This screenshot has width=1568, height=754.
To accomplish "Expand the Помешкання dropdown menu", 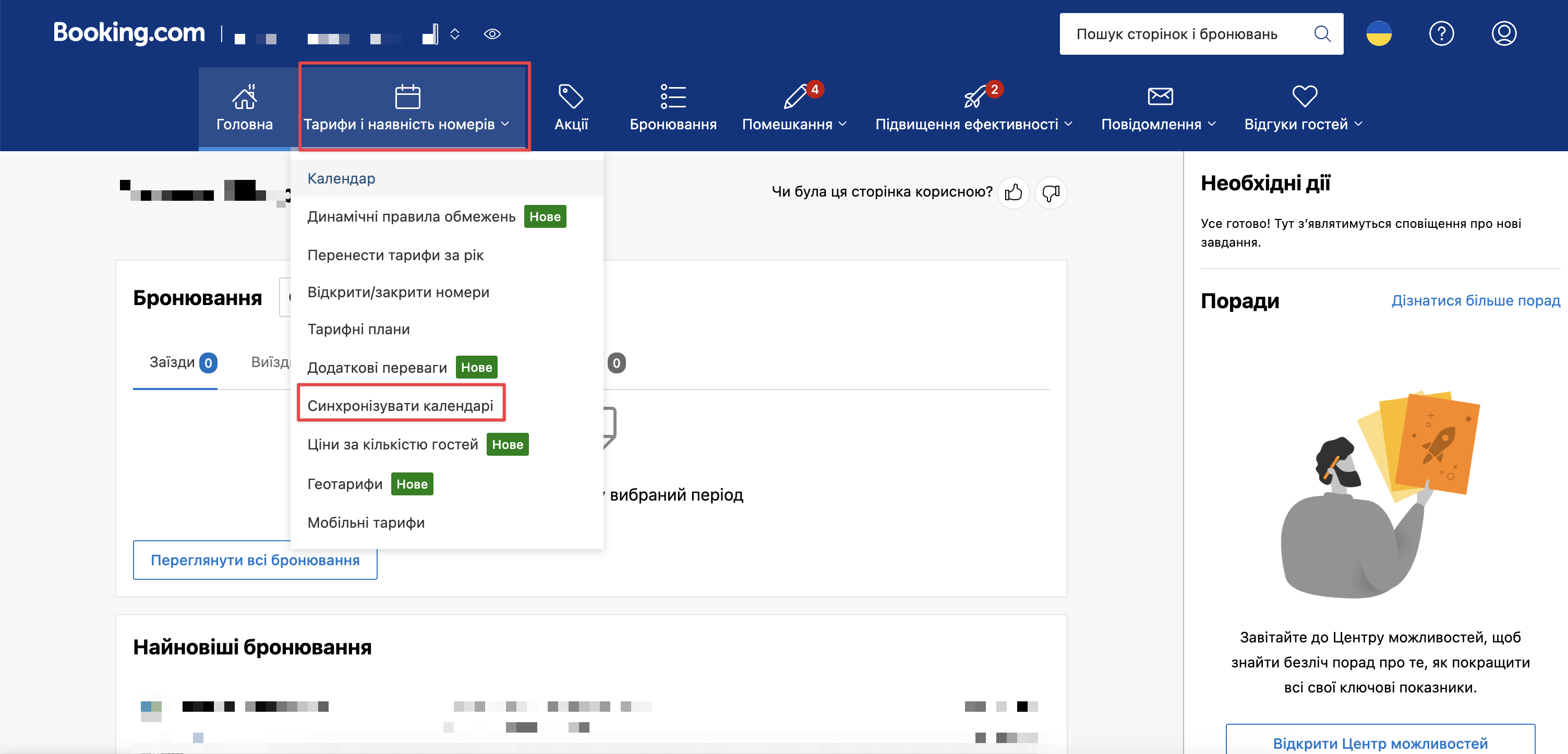I will tap(794, 124).
